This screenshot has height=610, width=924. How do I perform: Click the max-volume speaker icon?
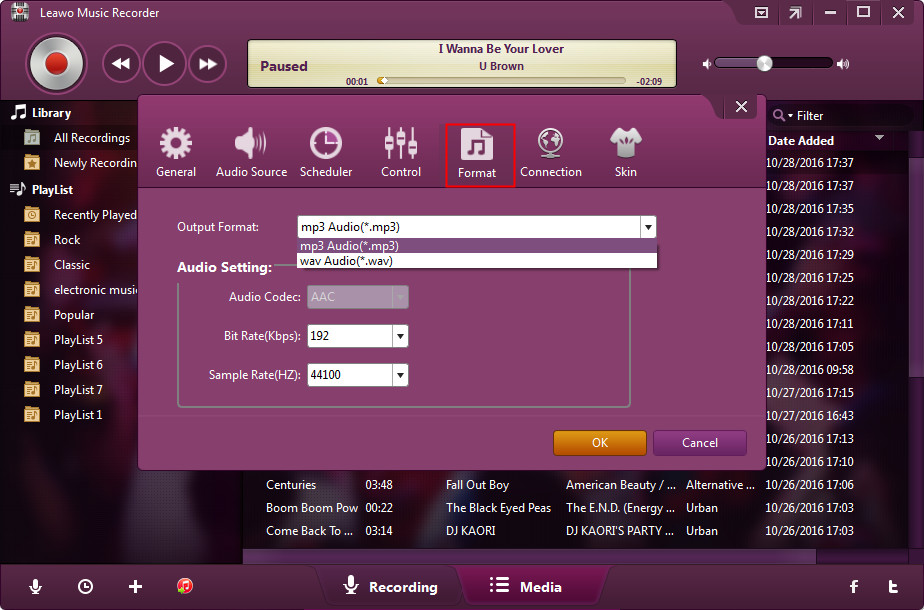pos(843,64)
